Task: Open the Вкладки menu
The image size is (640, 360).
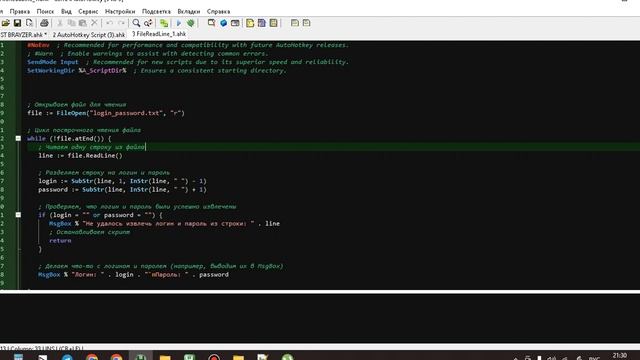Action: tap(189, 11)
